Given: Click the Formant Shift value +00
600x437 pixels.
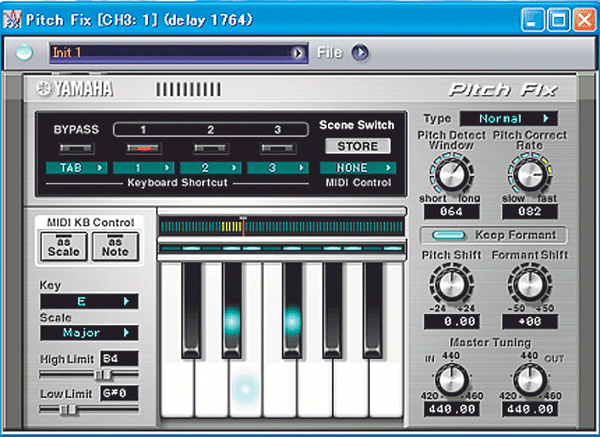Looking at the screenshot, I should pos(530,321).
